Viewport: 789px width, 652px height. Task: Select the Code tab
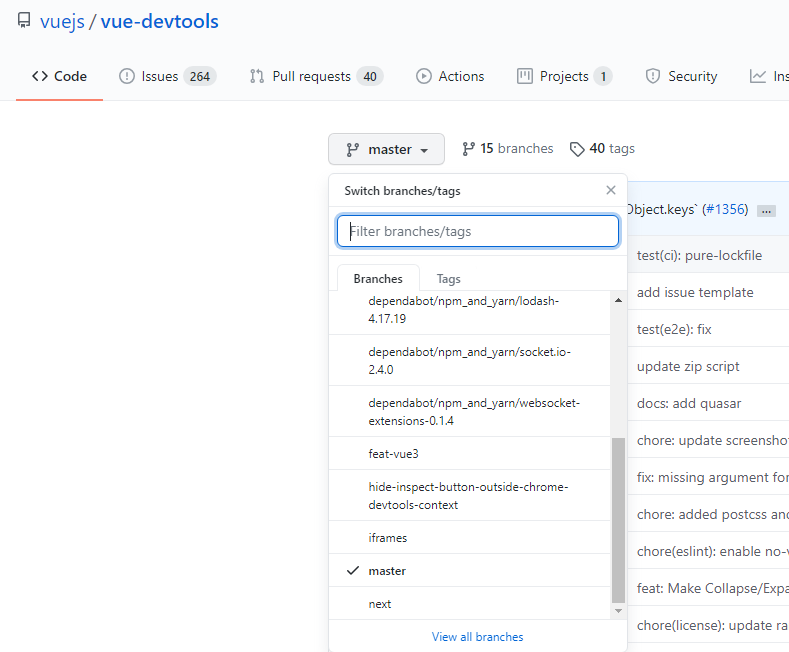[x=59, y=76]
